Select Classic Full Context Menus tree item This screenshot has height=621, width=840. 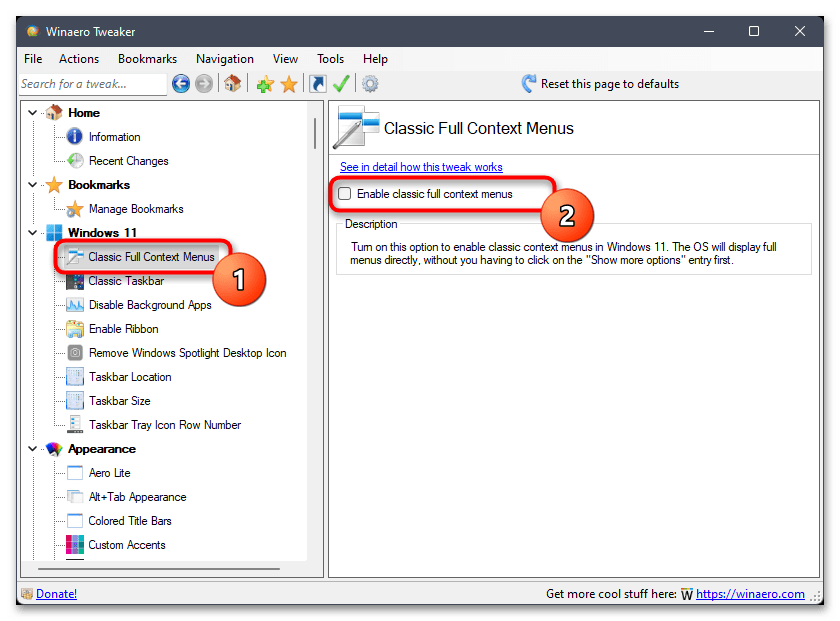point(151,257)
